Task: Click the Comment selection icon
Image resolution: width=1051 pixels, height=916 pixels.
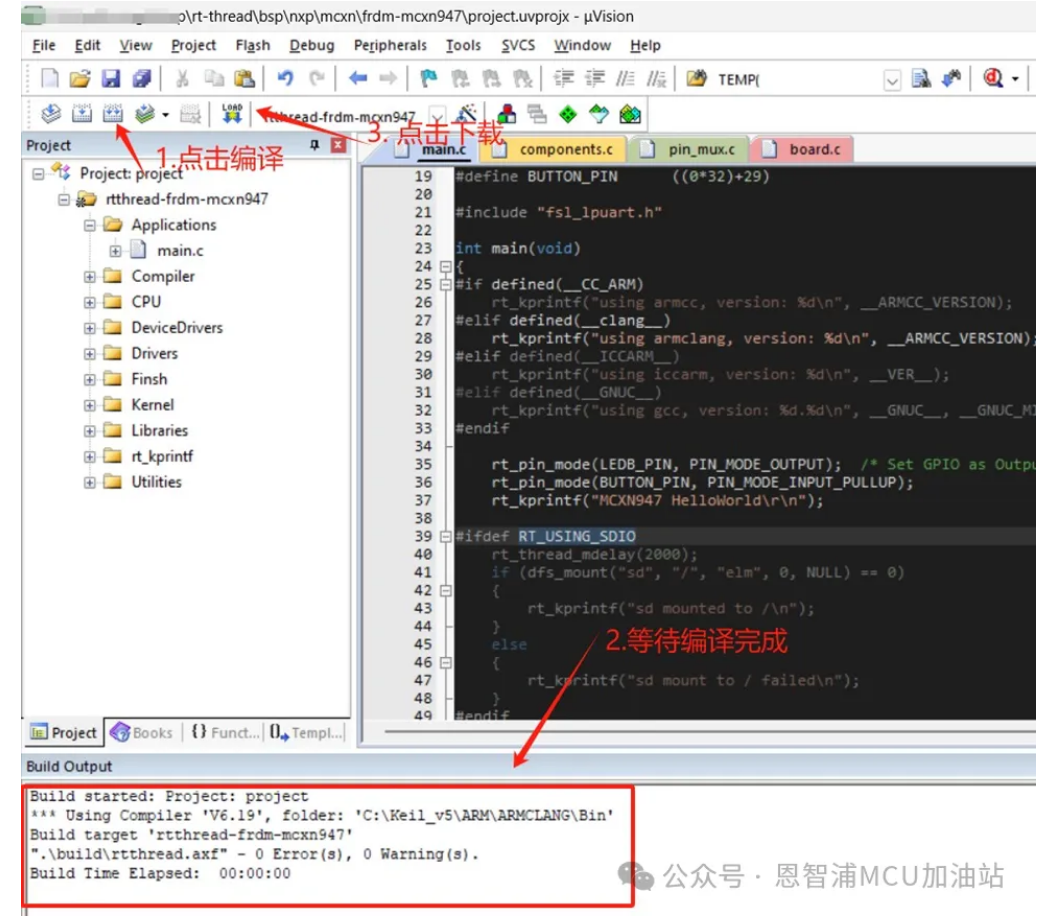Action: (625, 79)
